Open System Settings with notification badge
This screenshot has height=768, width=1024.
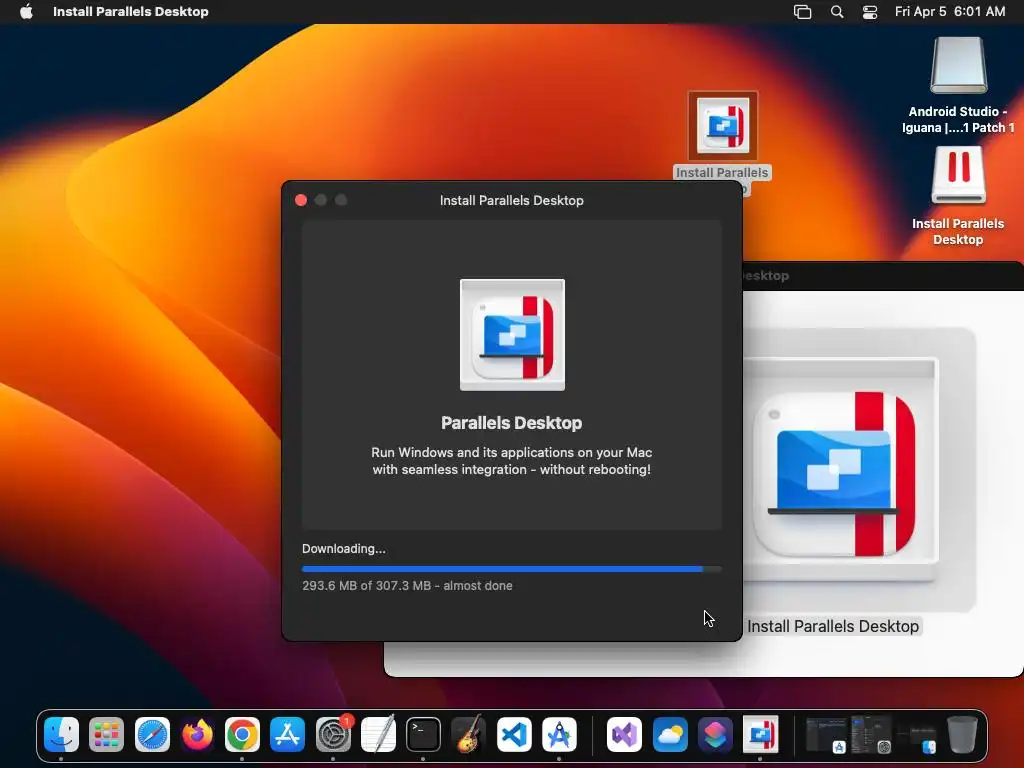pyautogui.click(x=334, y=734)
